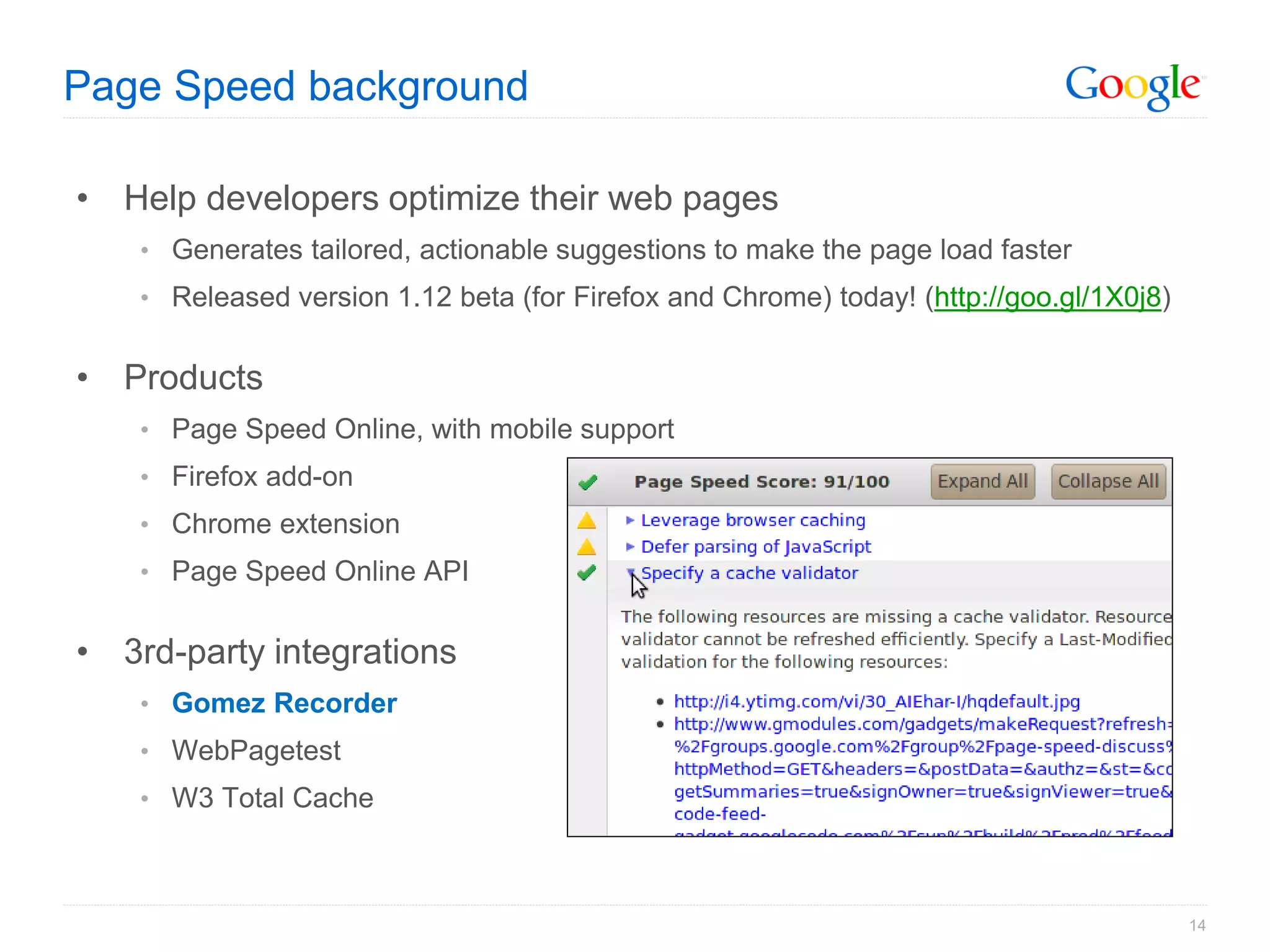Open the goo.gl/1X0j8 link
Screen dimensions: 1270x952
point(1047,297)
